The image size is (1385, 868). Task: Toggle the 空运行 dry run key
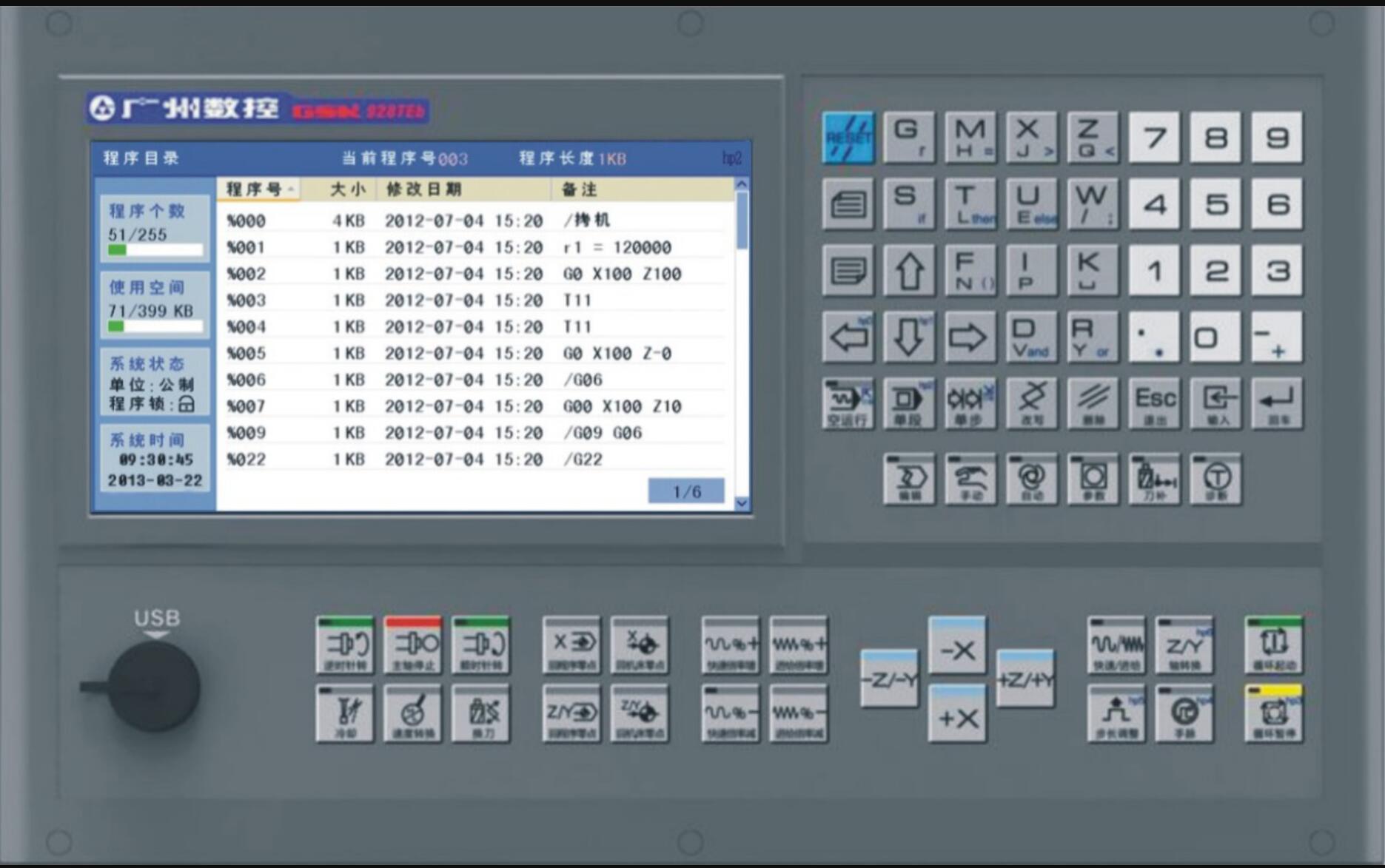click(848, 403)
